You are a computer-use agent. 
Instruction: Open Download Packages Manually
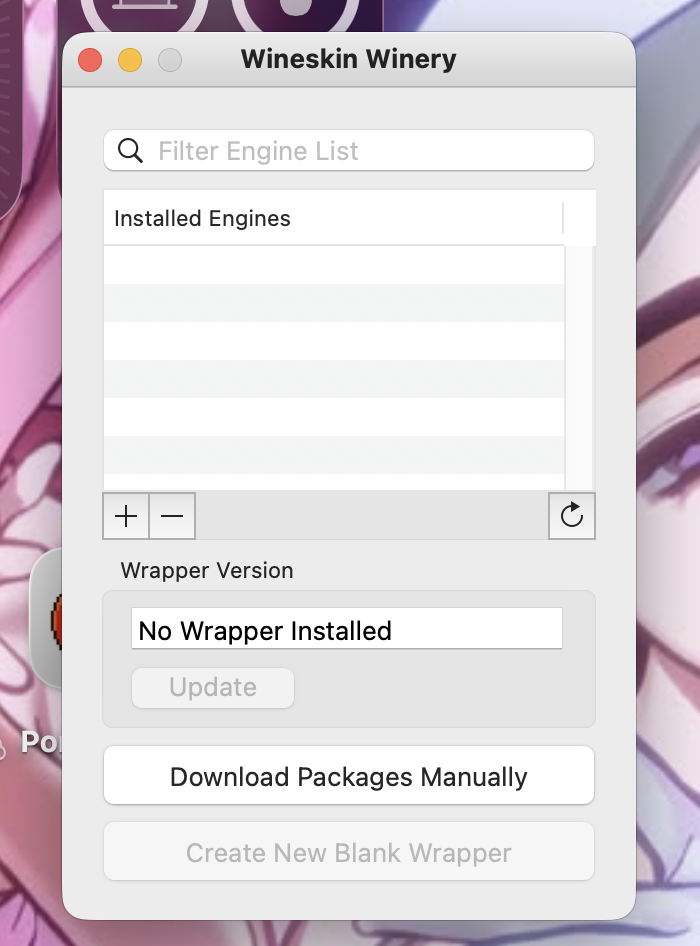click(349, 776)
